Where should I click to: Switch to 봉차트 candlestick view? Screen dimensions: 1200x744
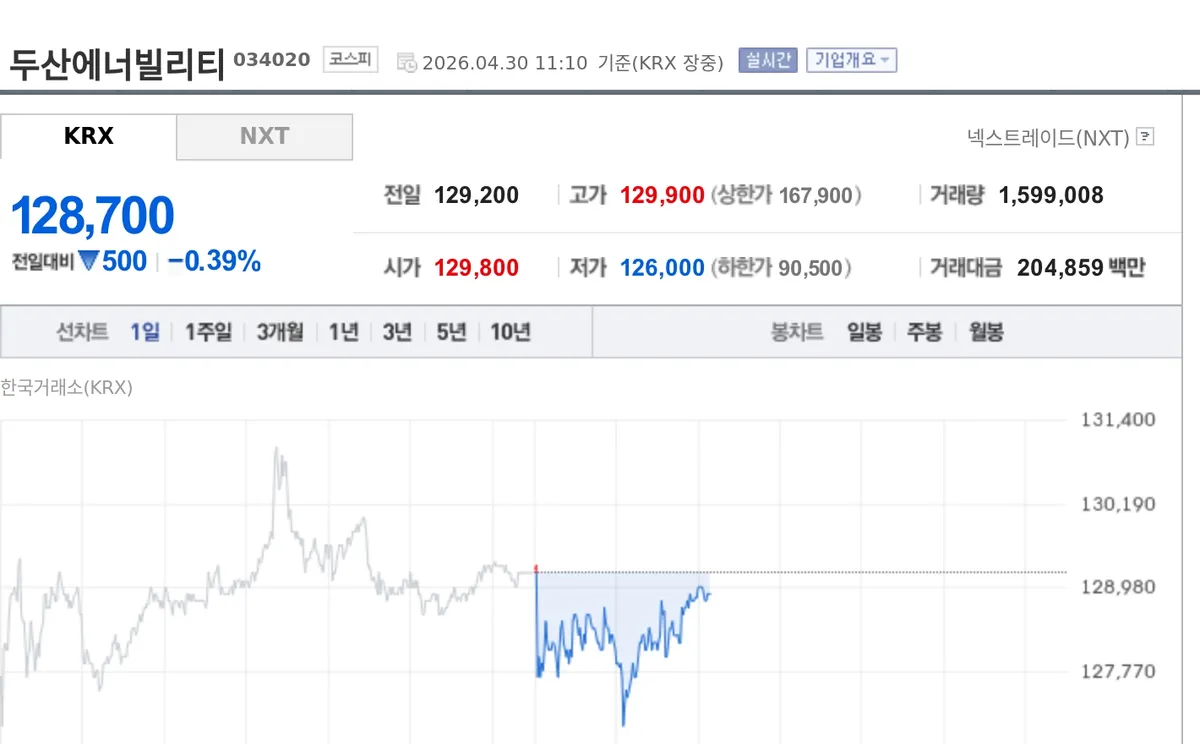coord(797,332)
